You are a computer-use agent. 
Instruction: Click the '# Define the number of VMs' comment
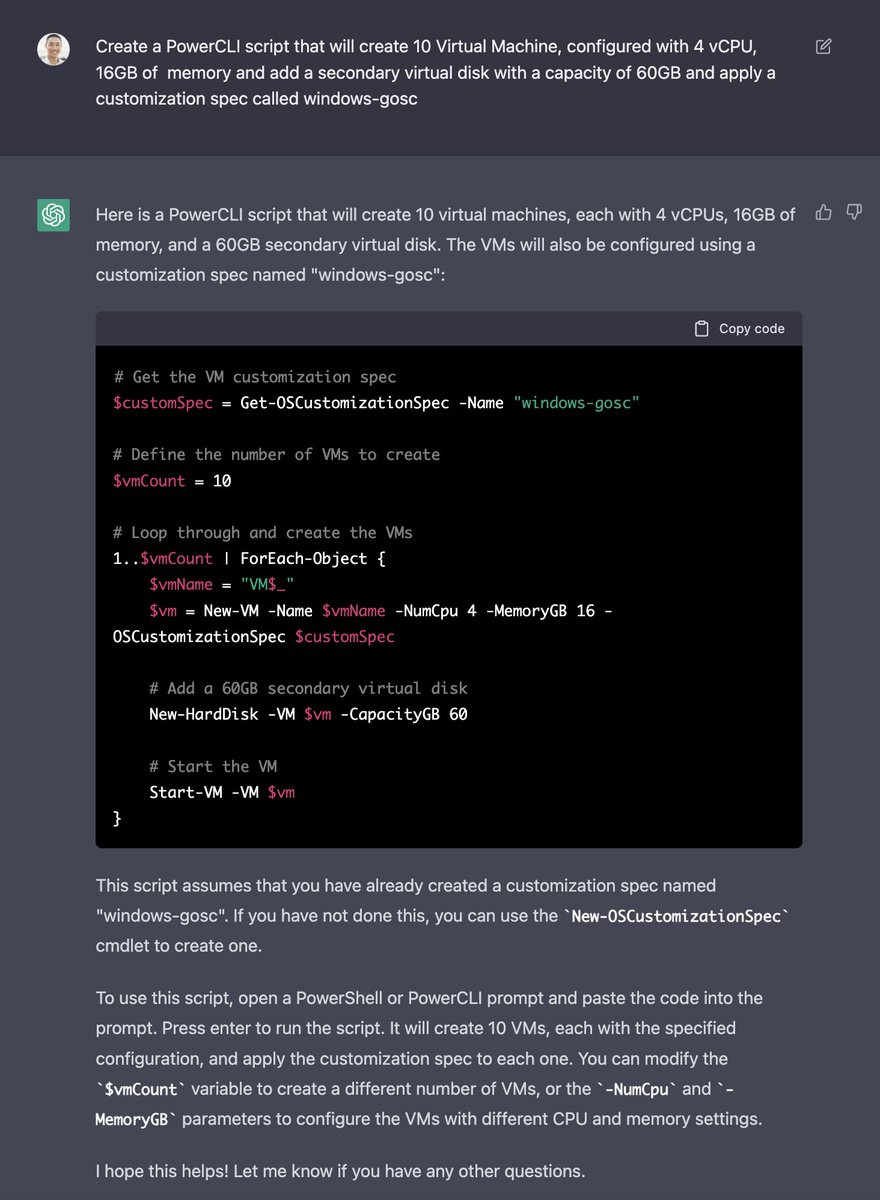coord(277,454)
